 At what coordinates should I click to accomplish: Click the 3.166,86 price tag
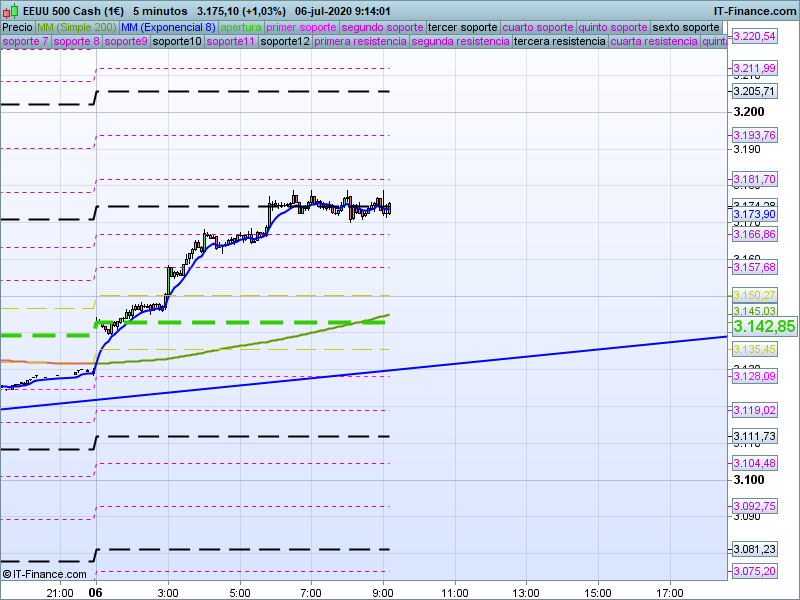[x=755, y=235]
